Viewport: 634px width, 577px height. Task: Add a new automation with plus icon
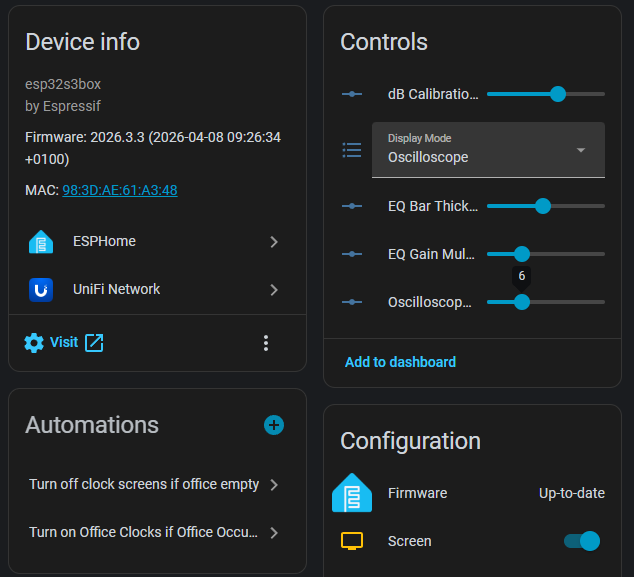(274, 425)
